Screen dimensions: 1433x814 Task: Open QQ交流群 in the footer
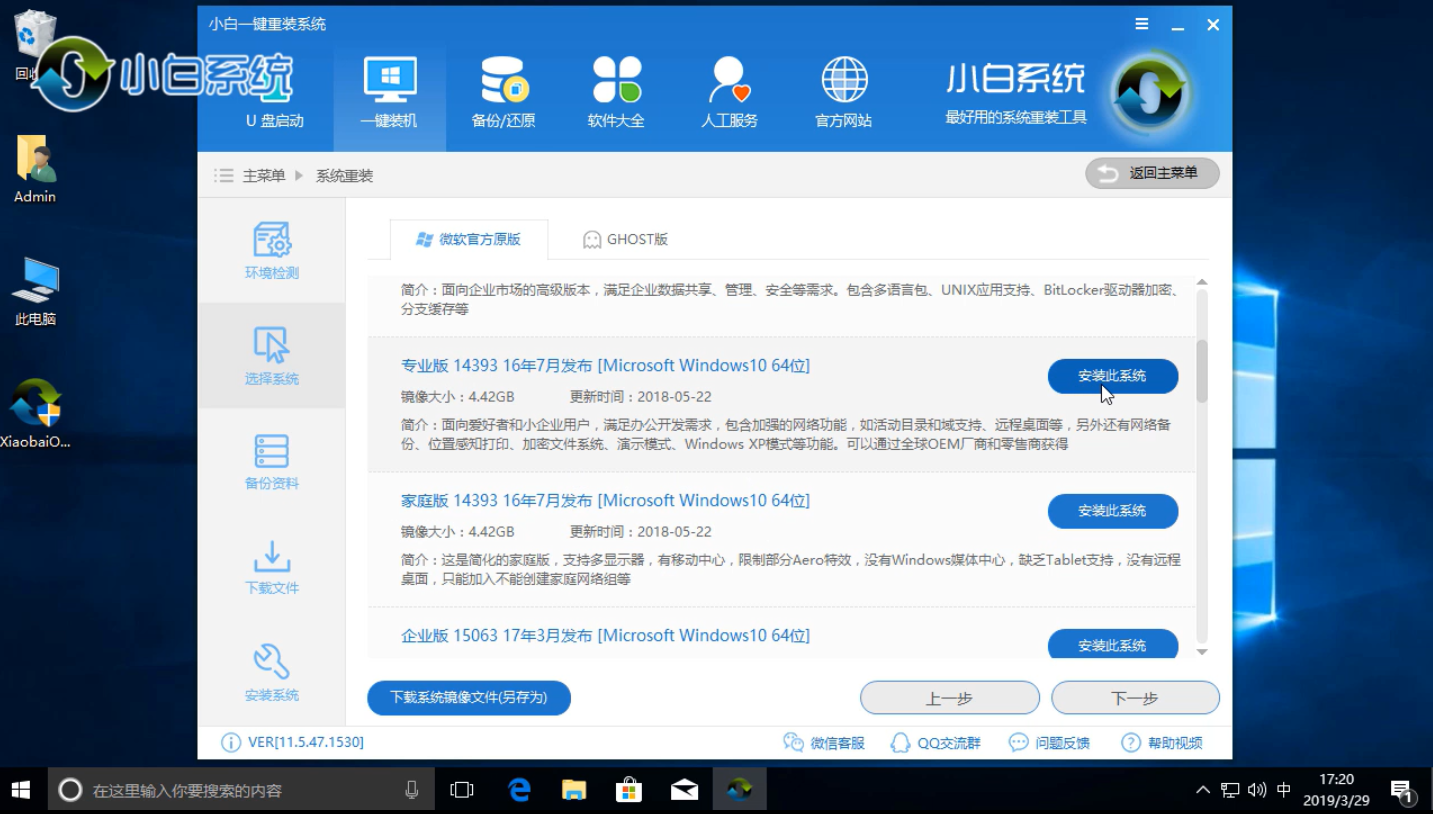coord(935,743)
